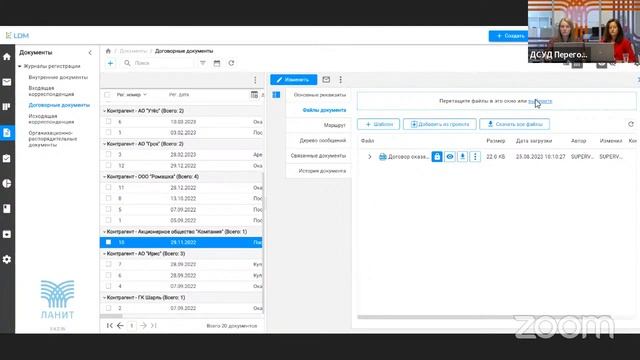
Task: Open the highlighted documents section in the left rail
Action: [7, 133]
